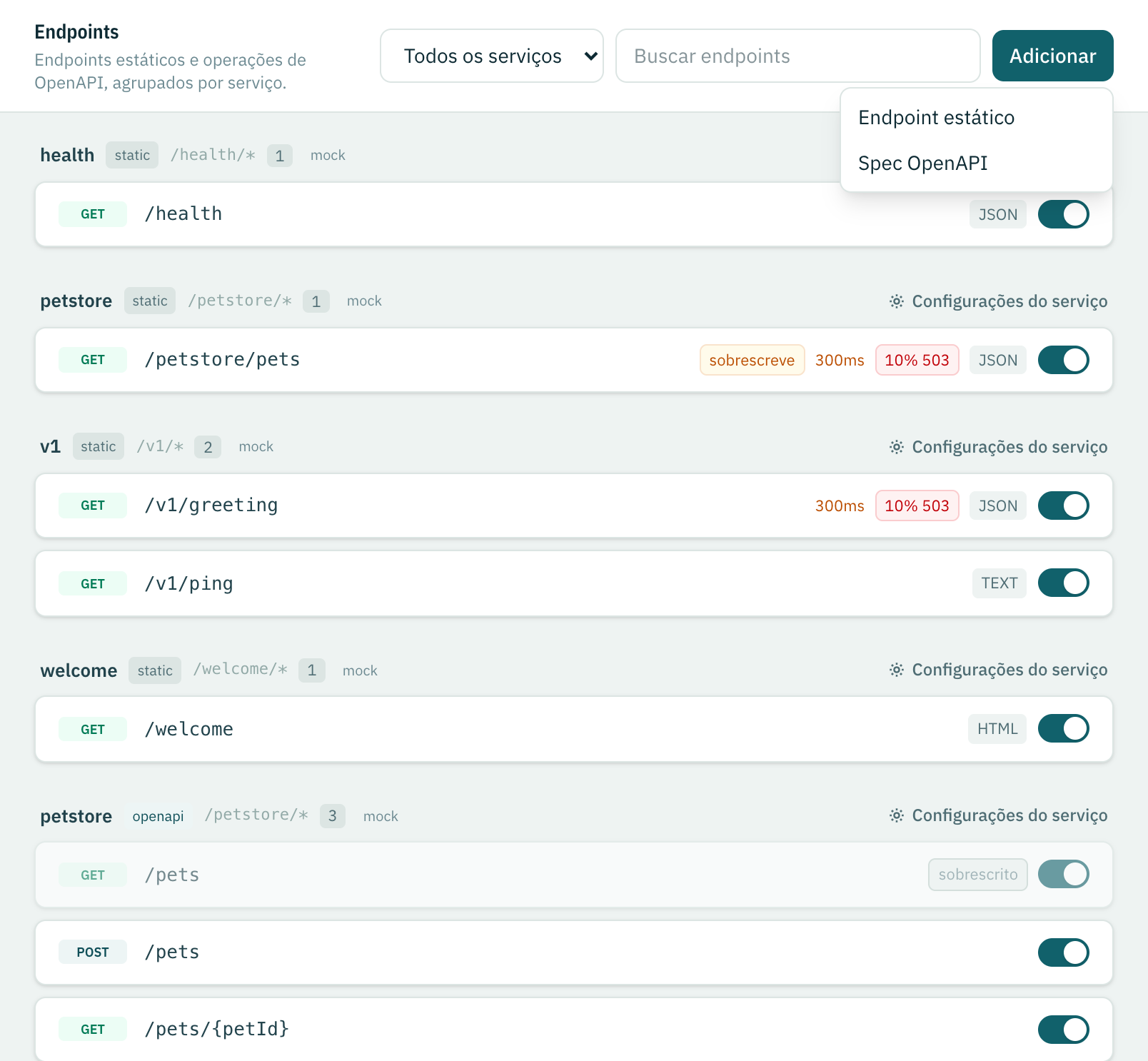Focus the Buscar endpoints search field
The image size is (1148, 1061).
point(797,56)
